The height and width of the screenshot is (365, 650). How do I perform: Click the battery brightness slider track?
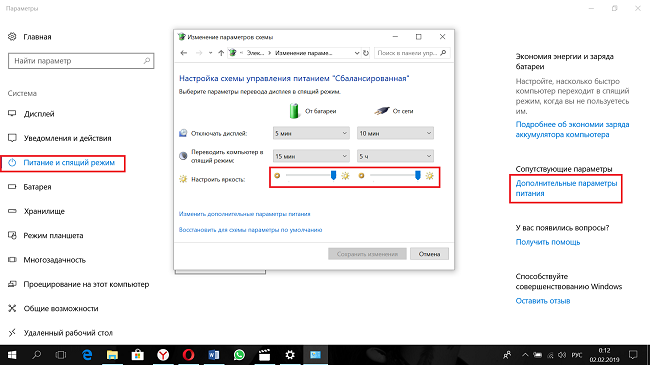(x=311, y=176)
